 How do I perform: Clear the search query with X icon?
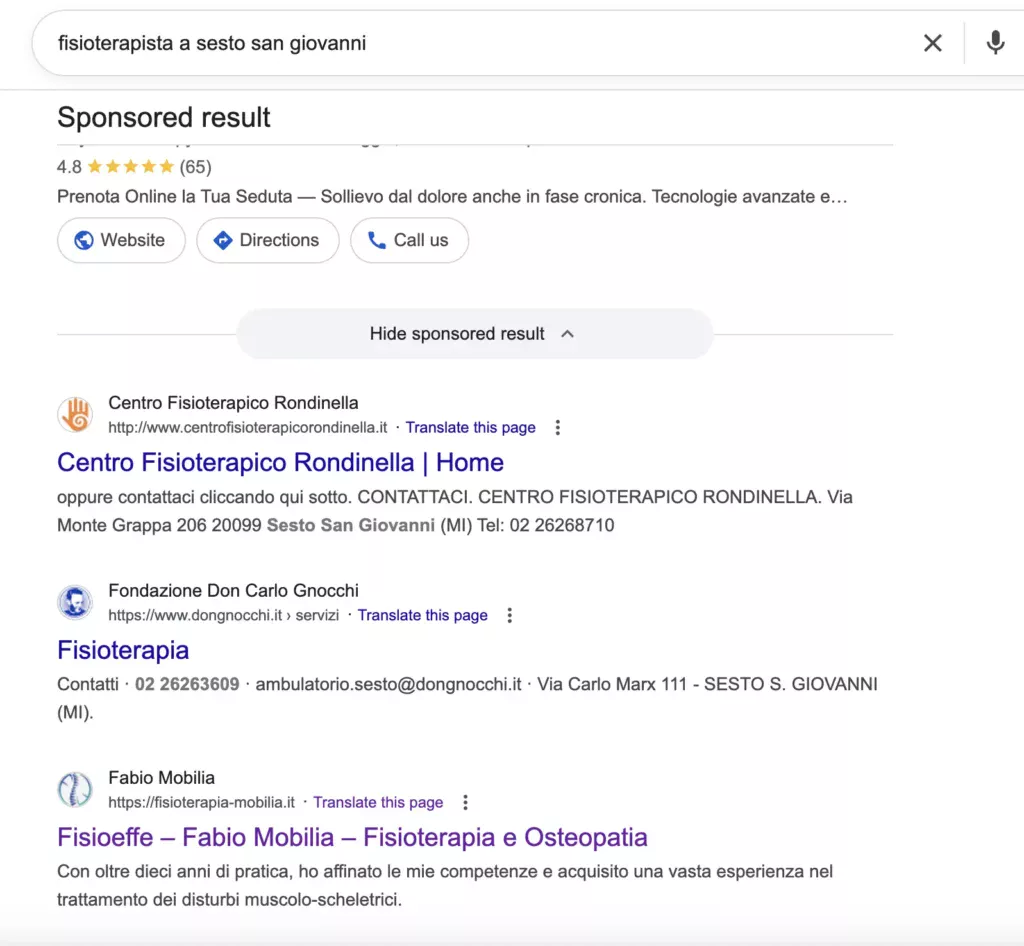(932, 43)
